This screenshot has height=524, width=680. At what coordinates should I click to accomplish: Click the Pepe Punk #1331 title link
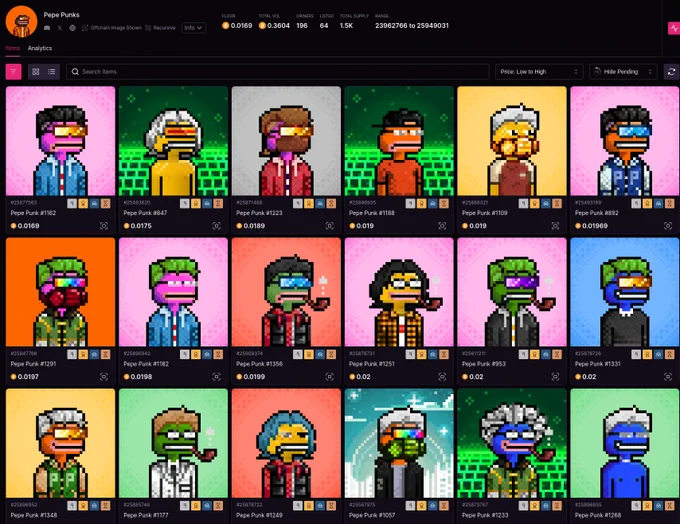[598, 364]
